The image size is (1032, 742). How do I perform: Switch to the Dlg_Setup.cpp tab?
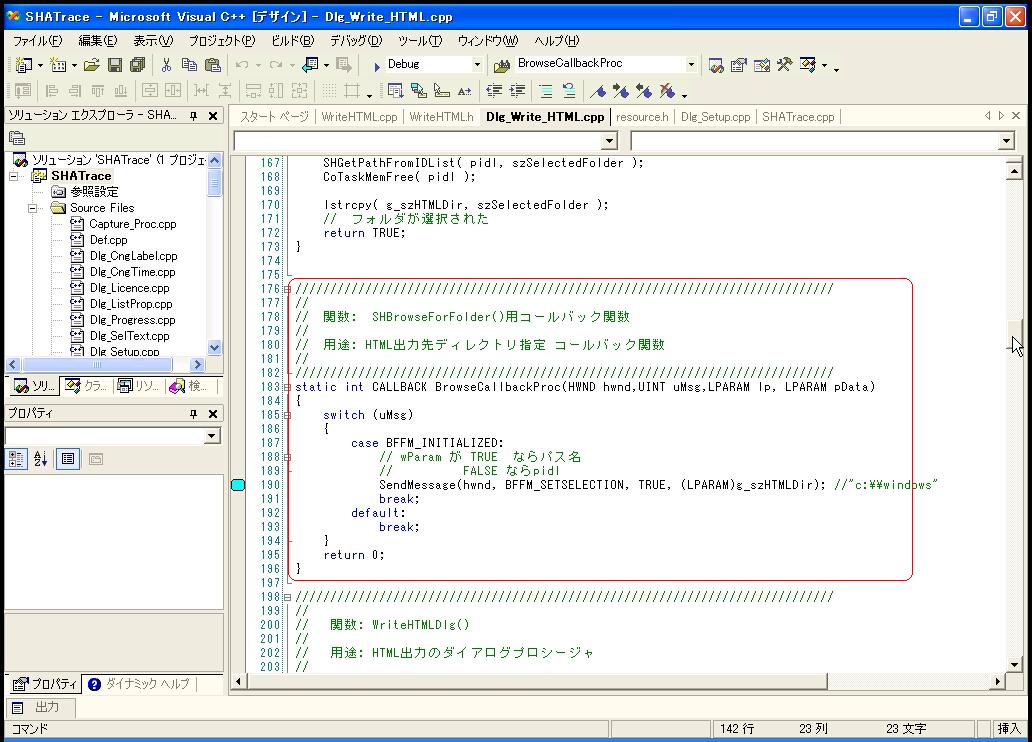point(715,117)
